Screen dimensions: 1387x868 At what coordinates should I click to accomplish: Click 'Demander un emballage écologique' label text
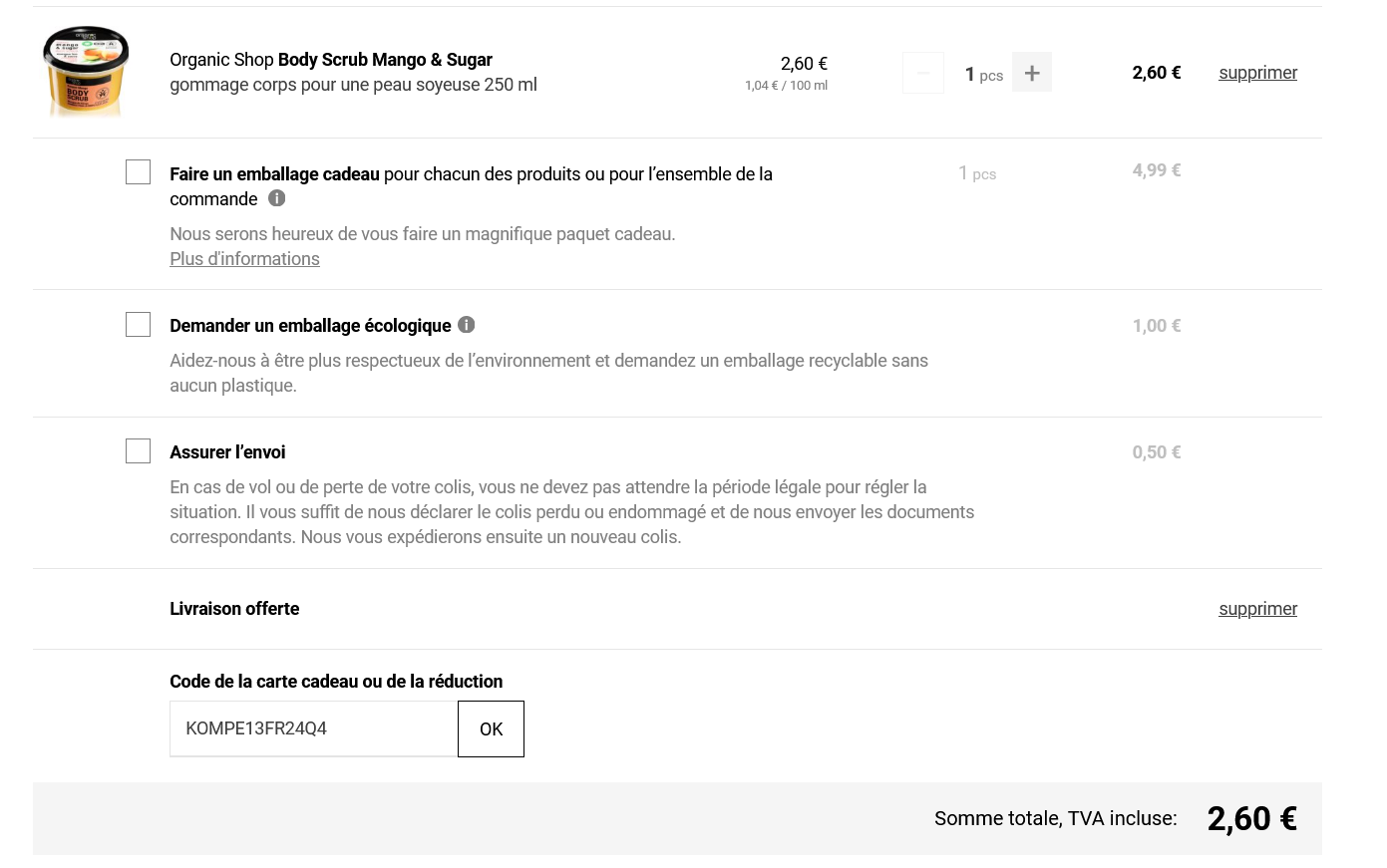309,326
